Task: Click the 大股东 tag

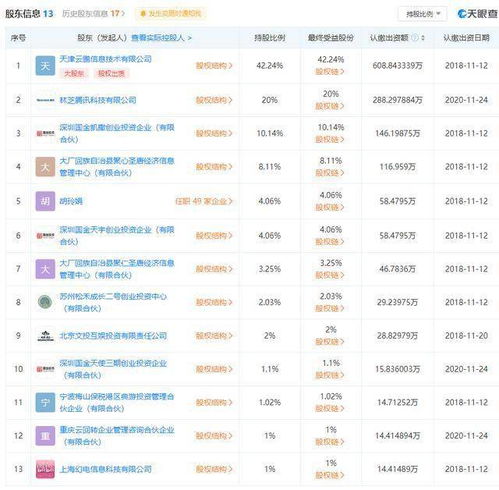Action: 74,73
